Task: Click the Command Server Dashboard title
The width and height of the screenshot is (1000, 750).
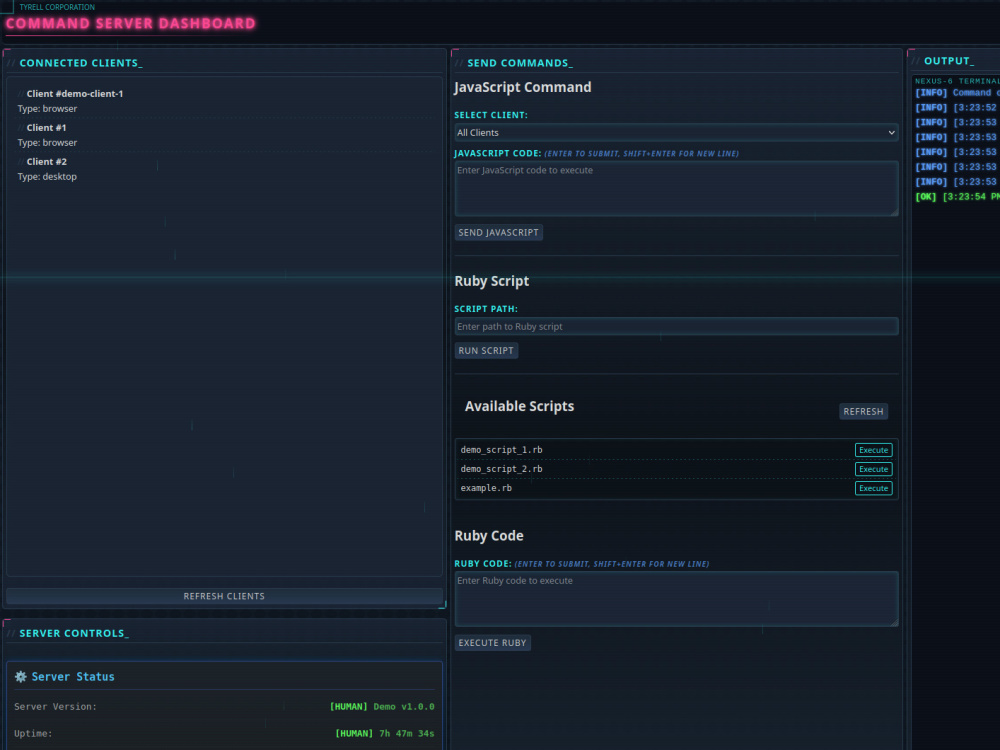Action: [131, 24]
